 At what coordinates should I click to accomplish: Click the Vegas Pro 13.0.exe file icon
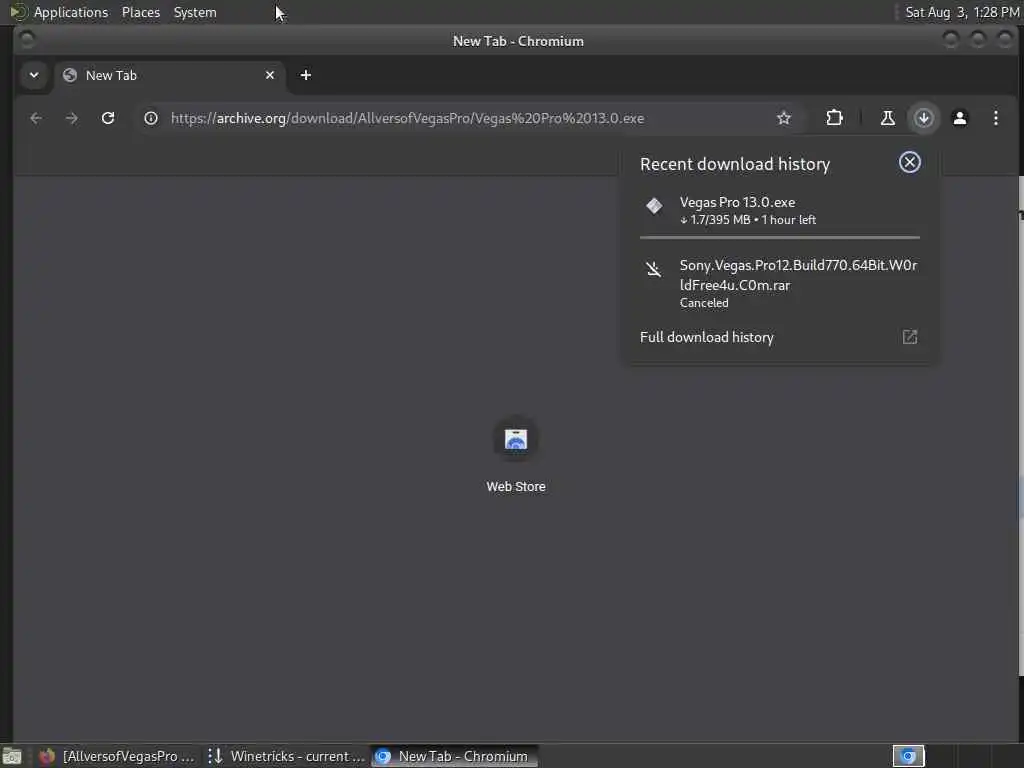pyautogui.click(x=654, y=206)
